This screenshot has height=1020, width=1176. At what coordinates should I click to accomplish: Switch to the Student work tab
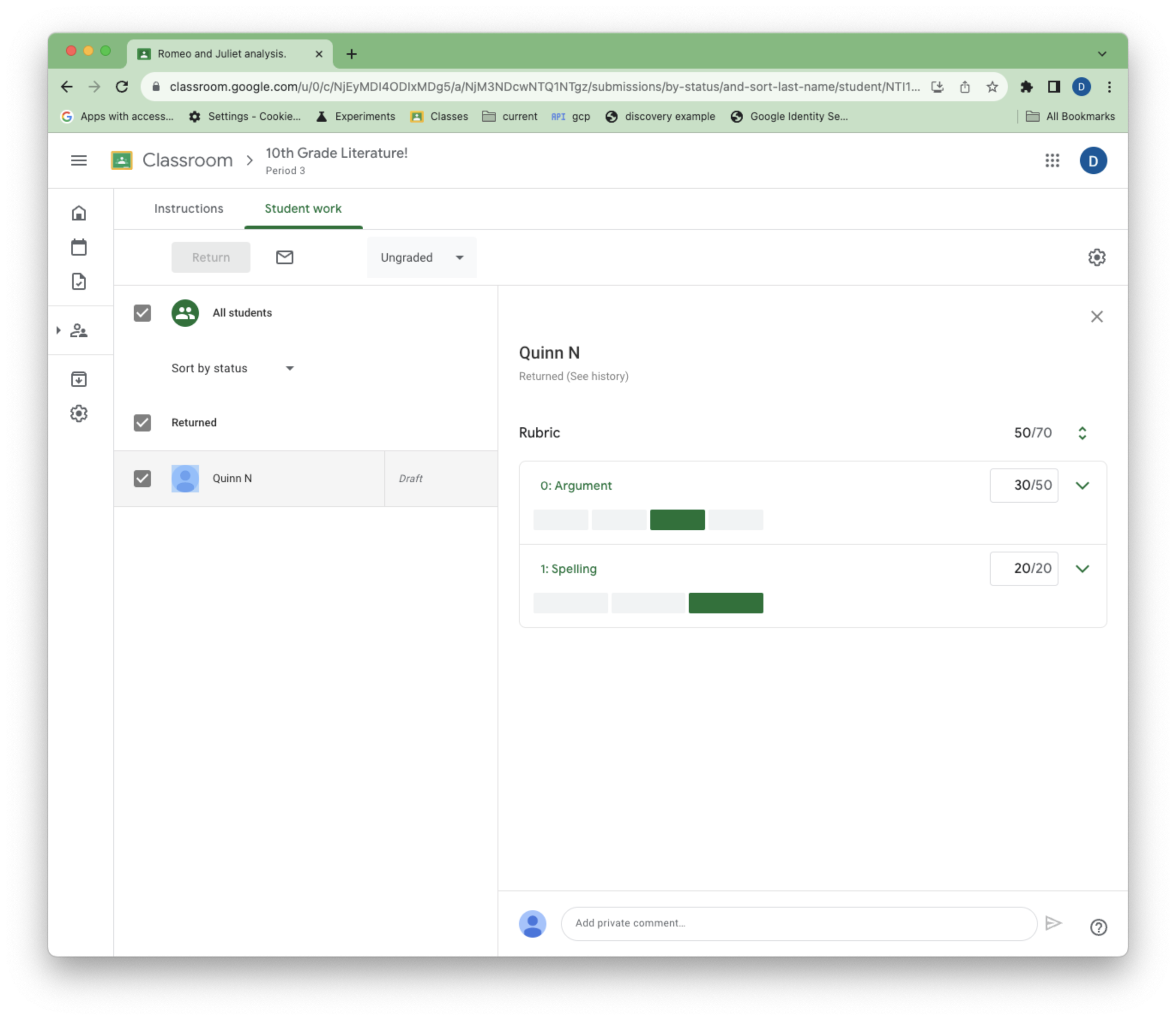click(x=303, y=208)
